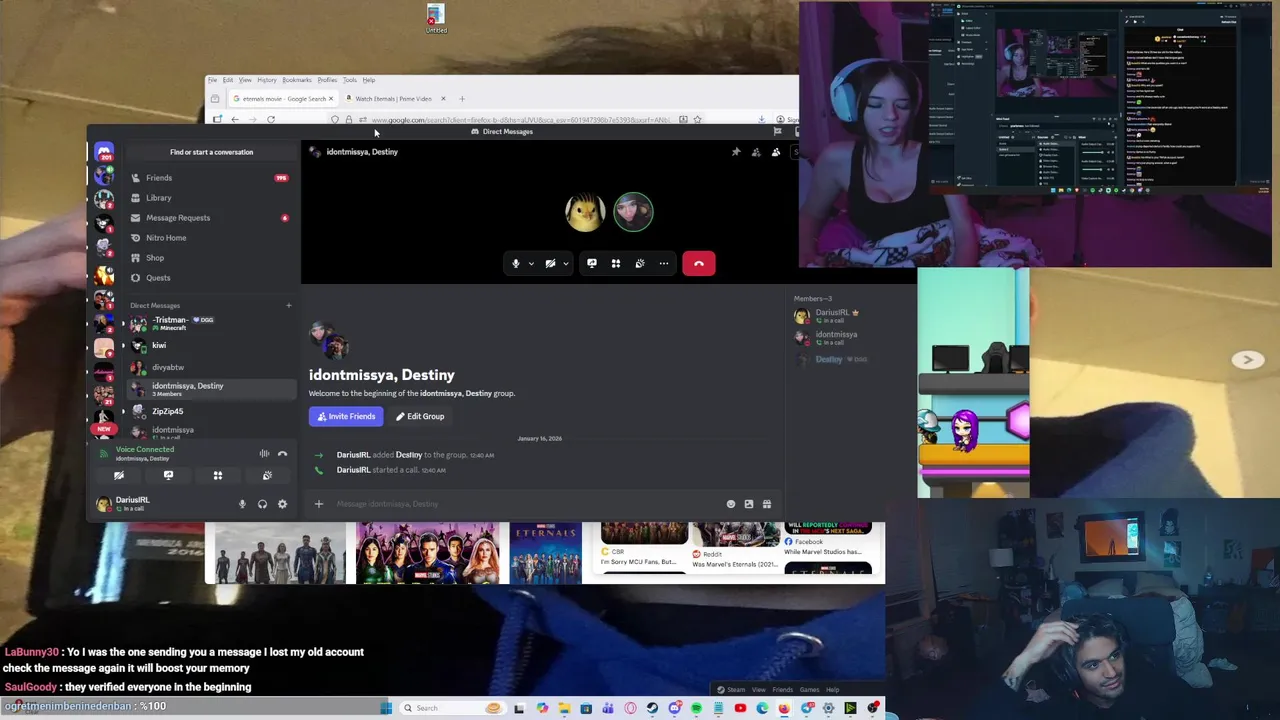1280x720 pixels.
Task: Create new DM with plus icon
Action: tap(288, 305)
